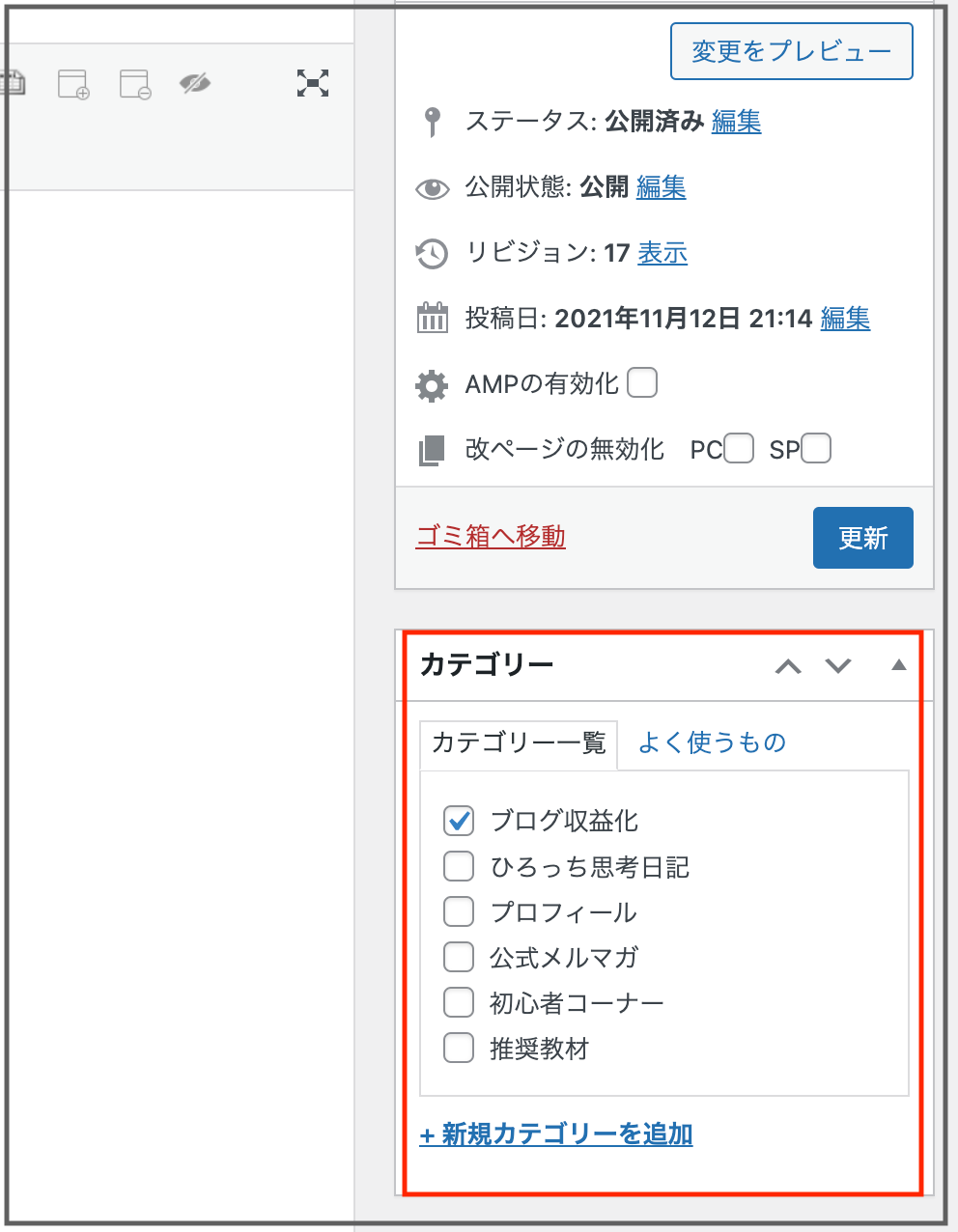Enable the AMPの有効化 checkbox
This screenshot has height=1232, width=958.
tap(642, 383)
